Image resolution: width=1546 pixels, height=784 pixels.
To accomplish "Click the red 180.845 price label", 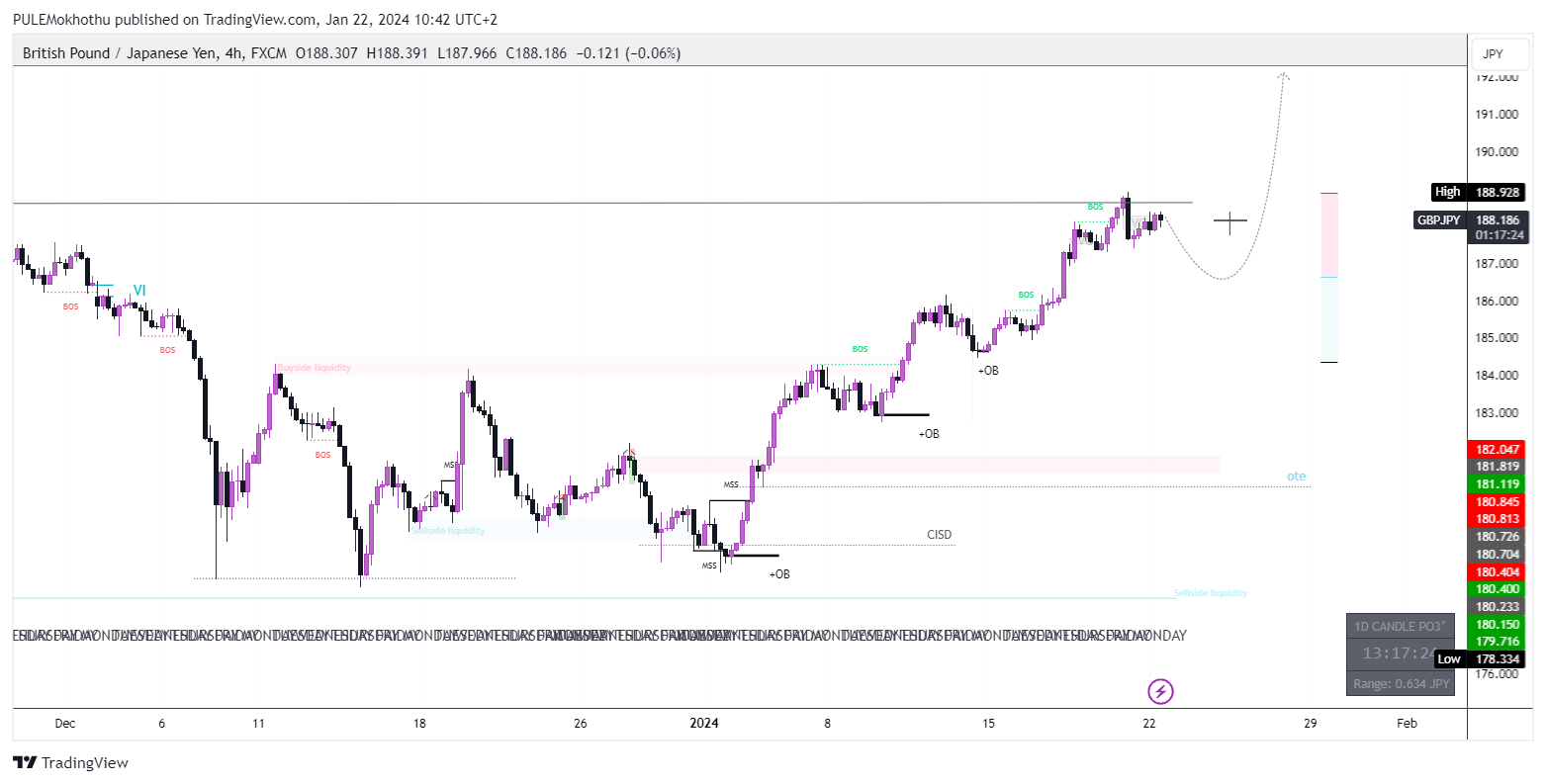I will (1498, 502).
